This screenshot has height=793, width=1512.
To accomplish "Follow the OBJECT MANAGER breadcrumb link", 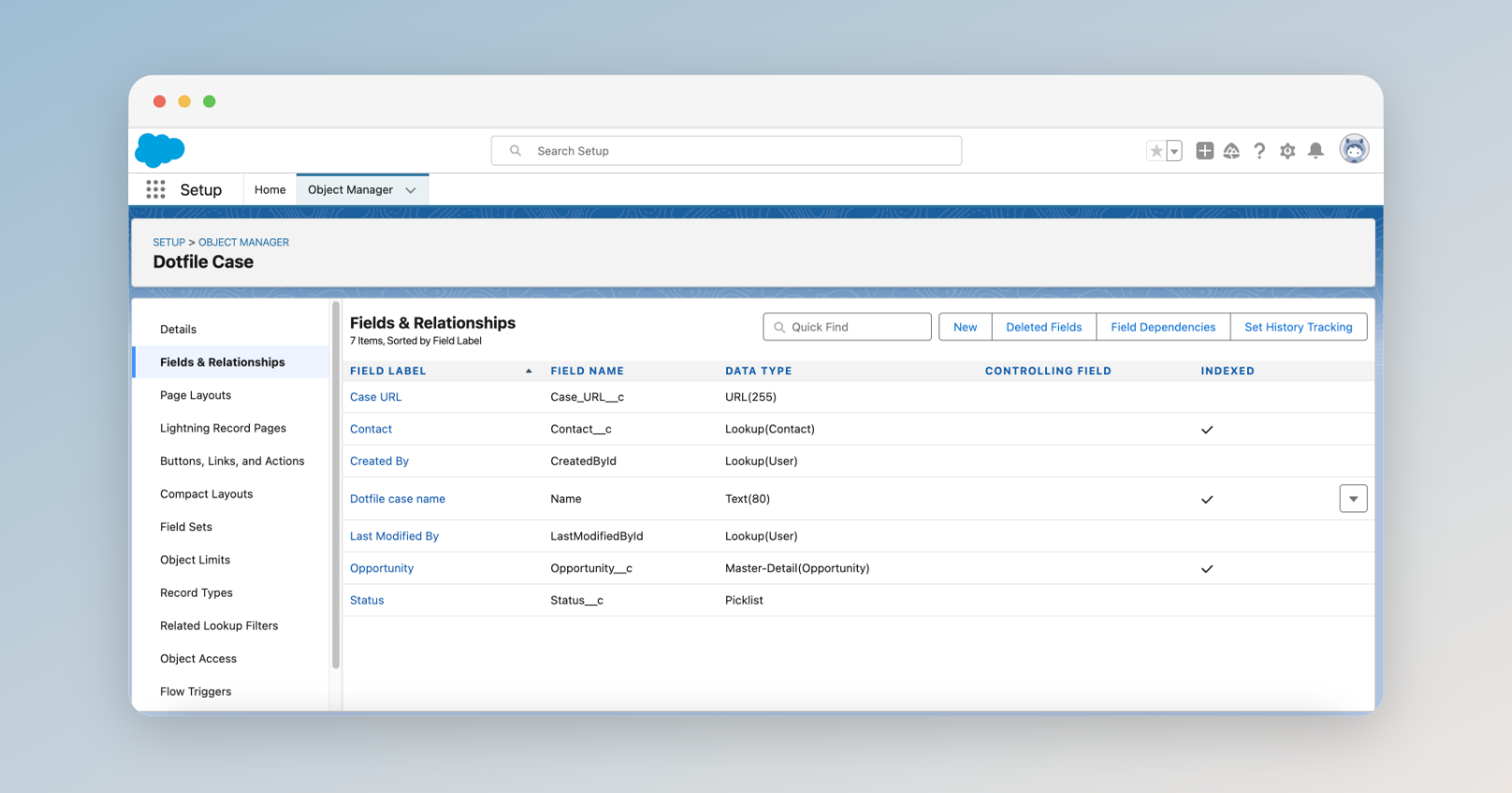I will pyautogui.click(x=243, y=242).
